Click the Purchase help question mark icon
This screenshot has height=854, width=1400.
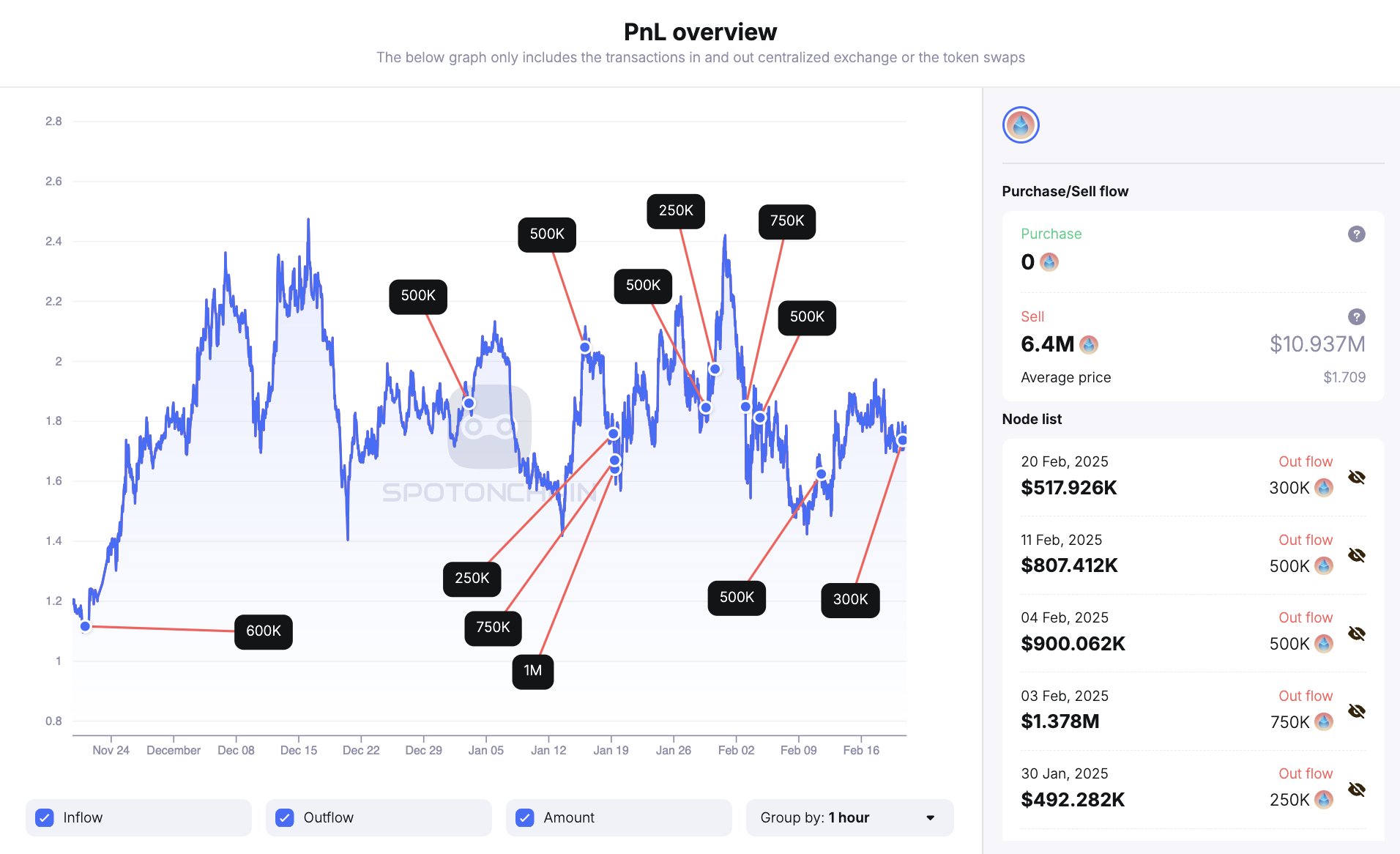[x=1356, y=234]
